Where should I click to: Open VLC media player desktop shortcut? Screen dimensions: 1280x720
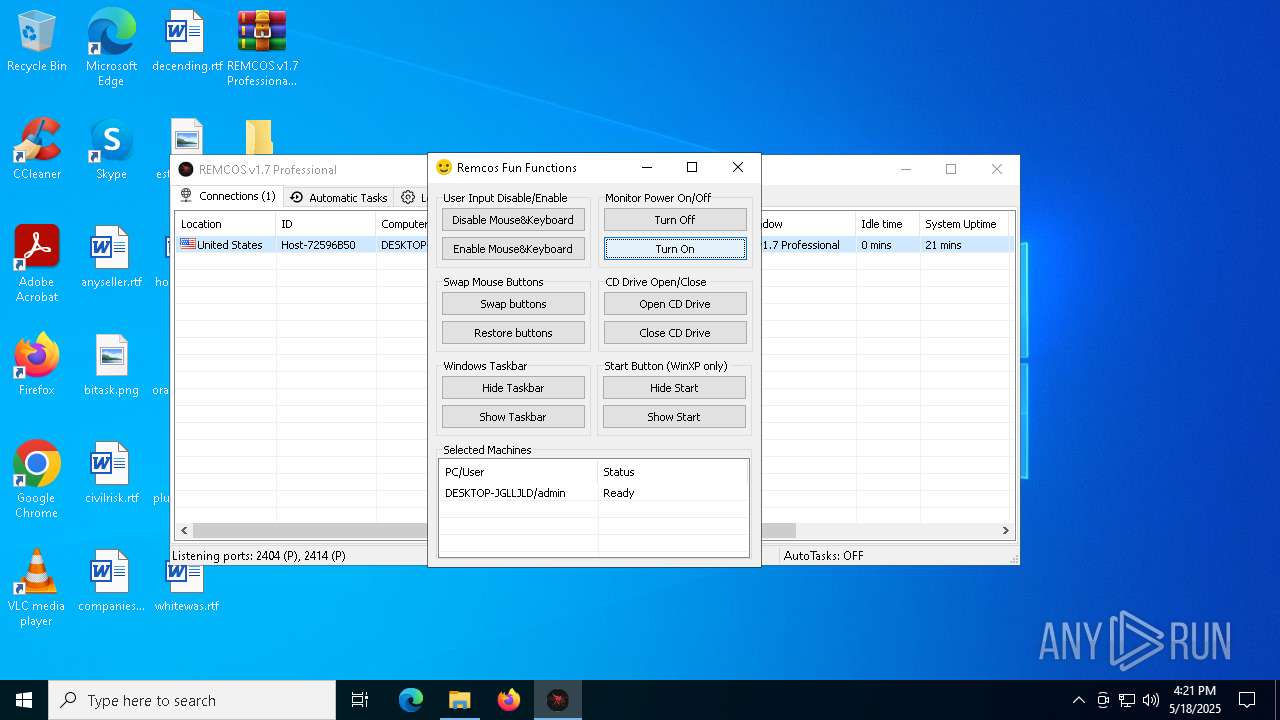pyautogui.click(x=37, y=588)
